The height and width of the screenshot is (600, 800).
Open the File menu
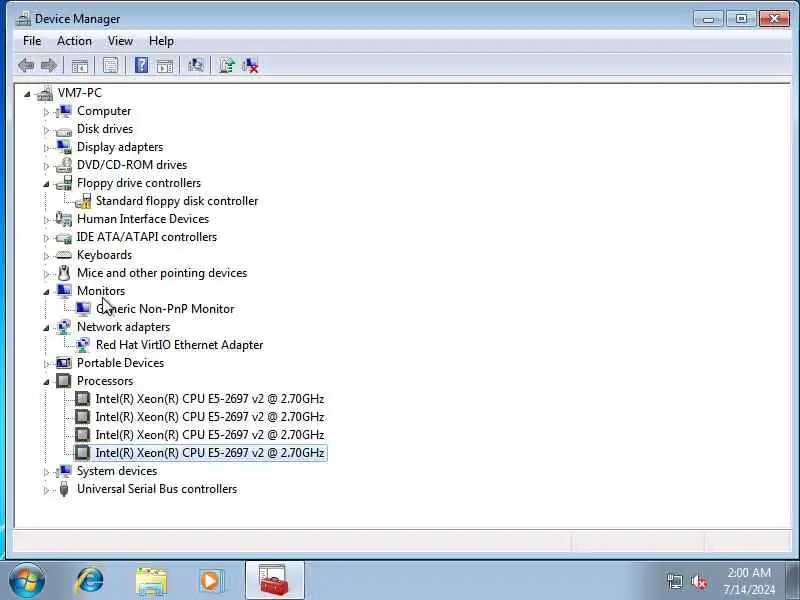32,41
